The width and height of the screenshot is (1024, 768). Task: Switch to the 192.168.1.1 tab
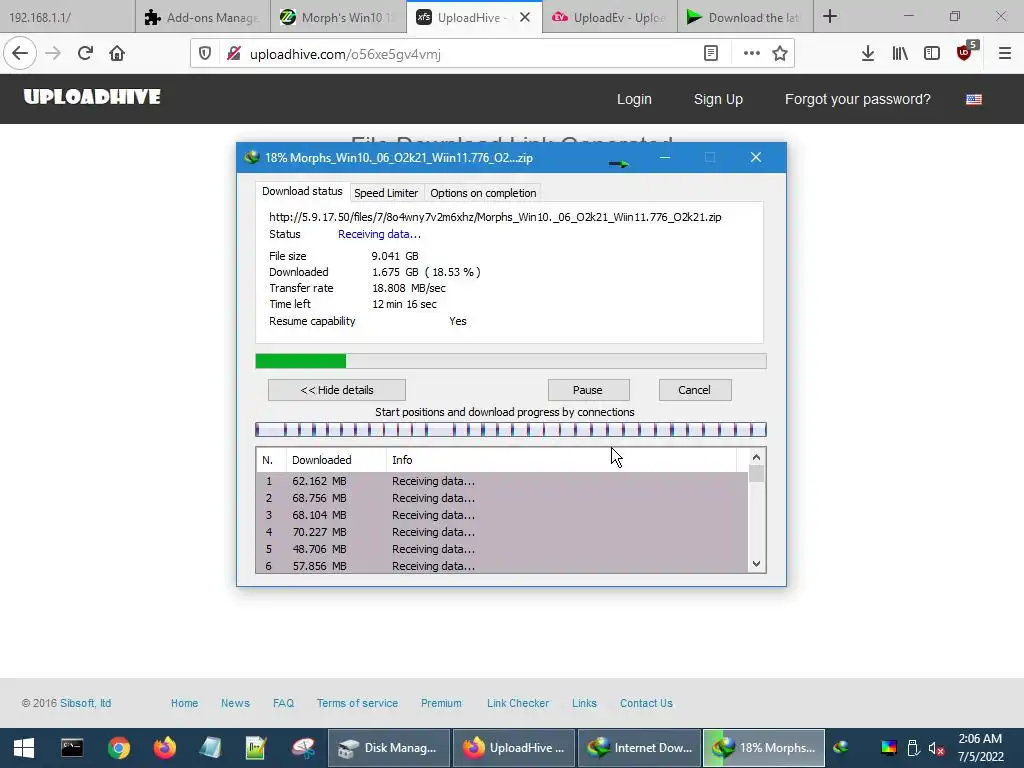click(67, 17)
